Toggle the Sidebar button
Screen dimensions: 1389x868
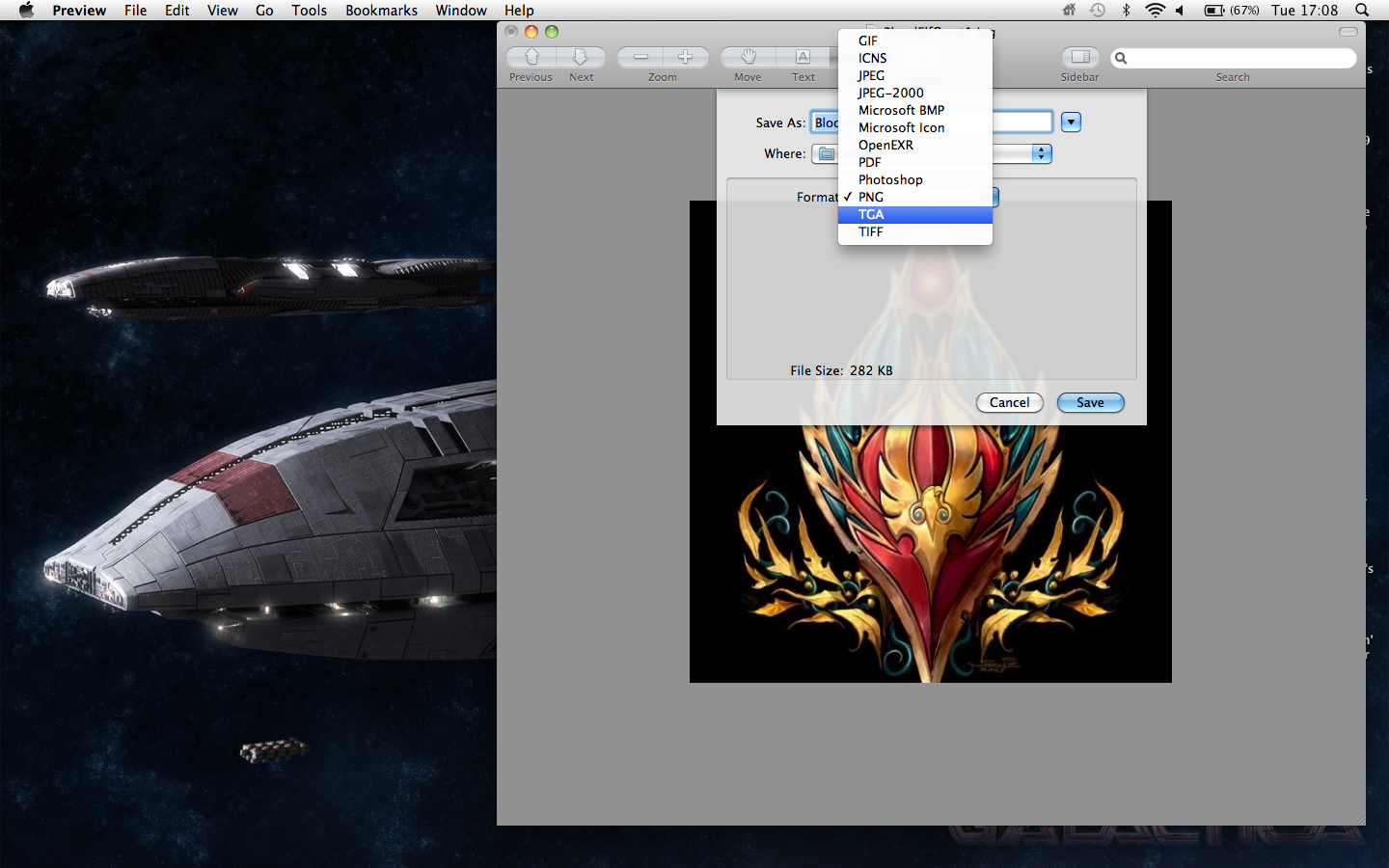click(1080, 57)
